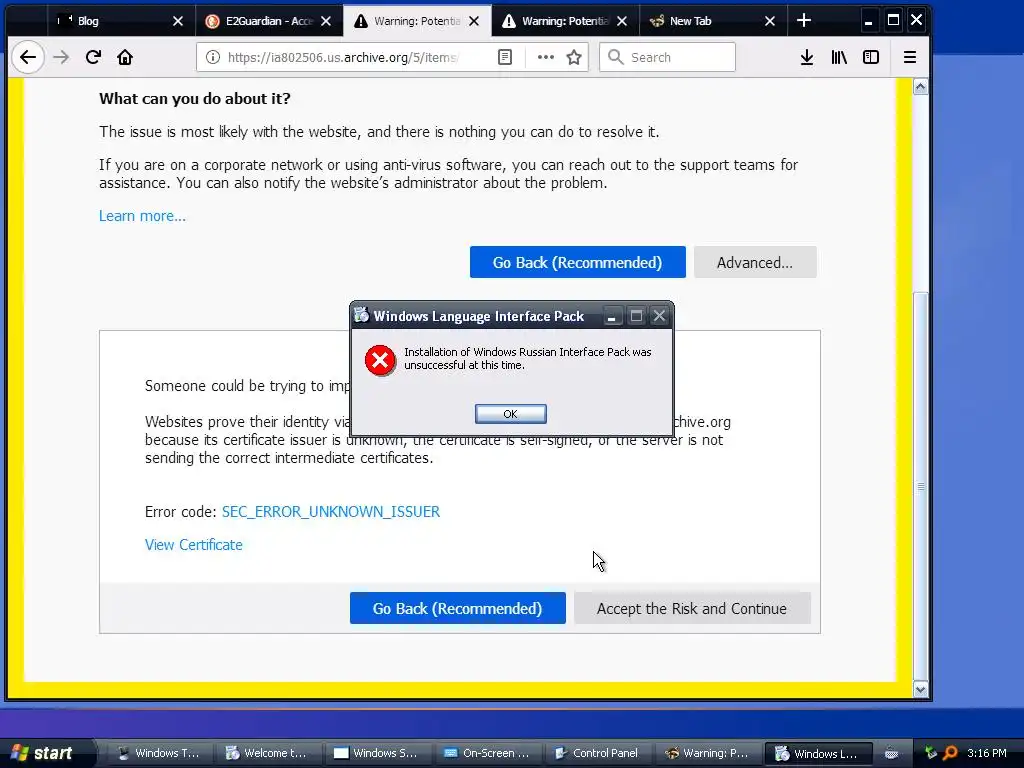Switch to Windows T... taskbar item
The width and height of the screenshot is (1024, 768).
(157, 753)
